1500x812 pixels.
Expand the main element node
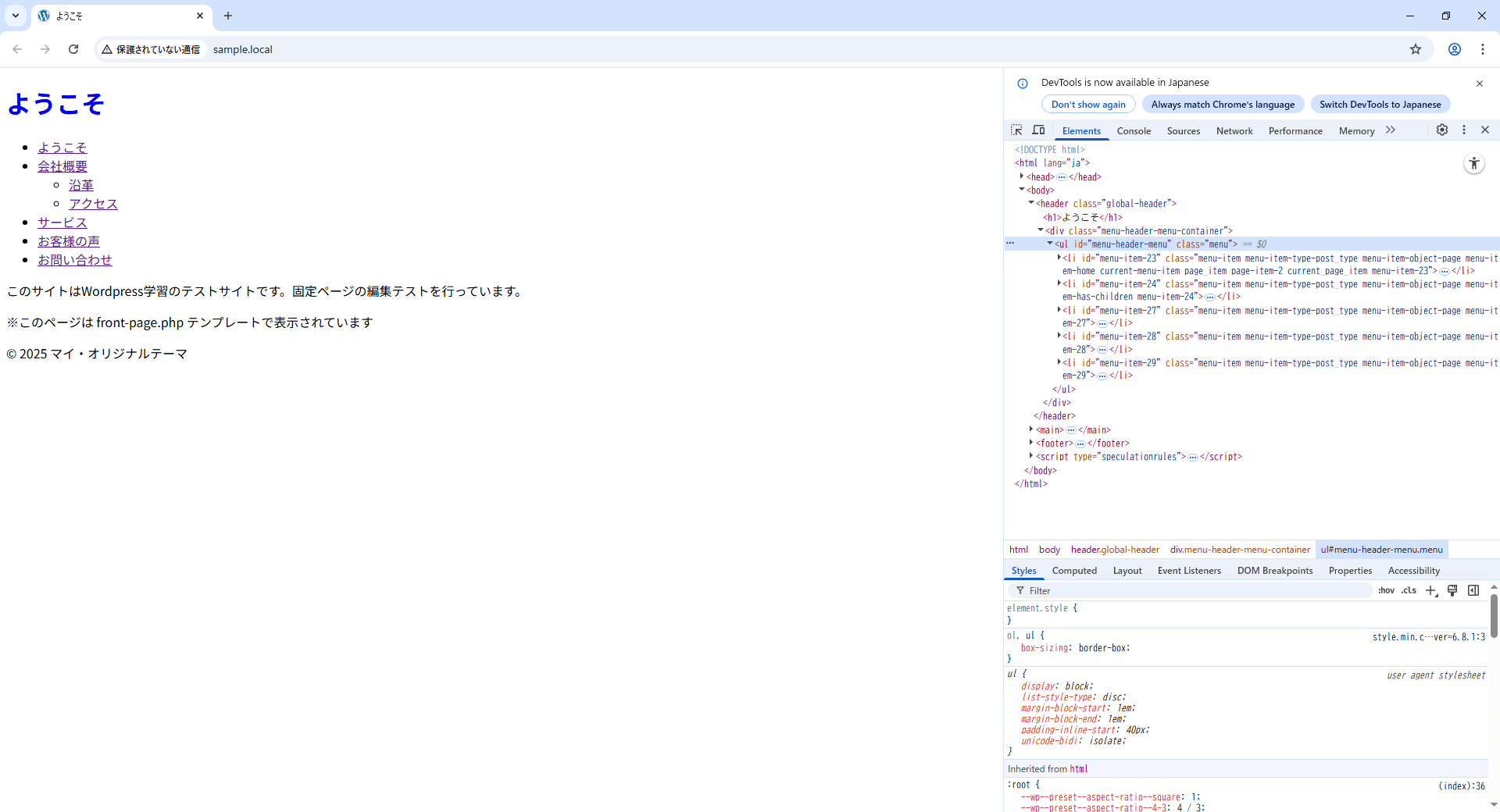[x=1031, y=429]
